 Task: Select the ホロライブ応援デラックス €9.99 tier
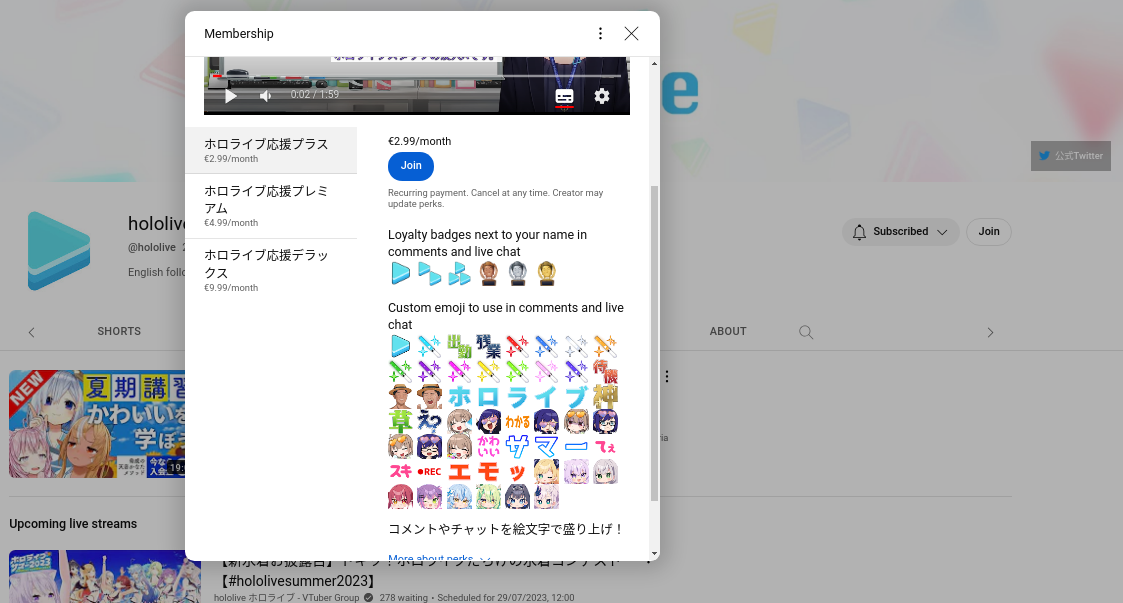click(x=271, y=271)
